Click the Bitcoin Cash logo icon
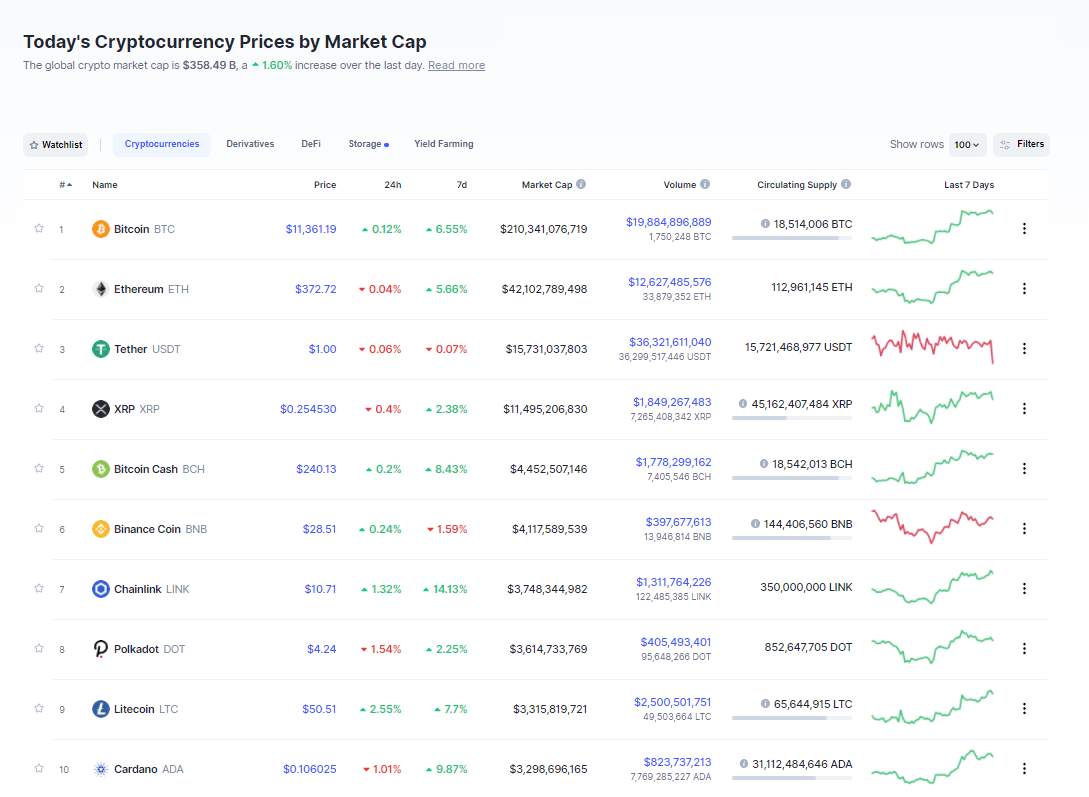Viewport: 1089px width, 797px height. point(101,469)
